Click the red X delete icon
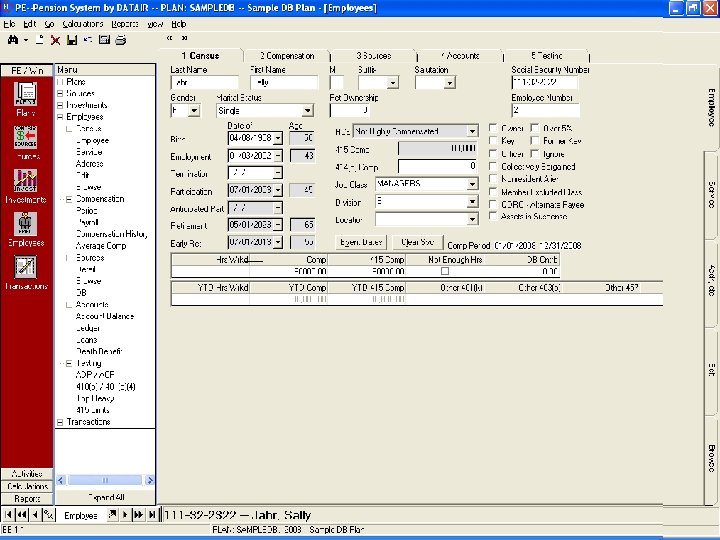The width and height of the screenshot is (720, 540). [56, 40]
